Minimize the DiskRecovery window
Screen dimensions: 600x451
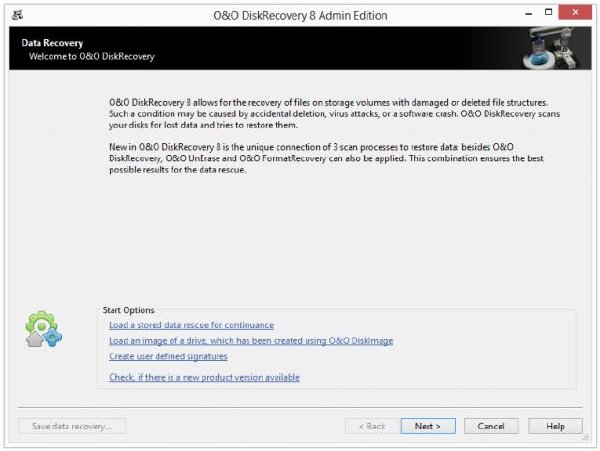[x=529, y=14]
